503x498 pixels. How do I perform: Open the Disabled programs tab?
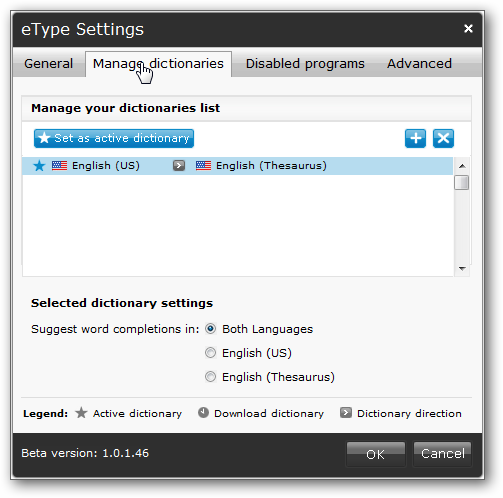305,64
